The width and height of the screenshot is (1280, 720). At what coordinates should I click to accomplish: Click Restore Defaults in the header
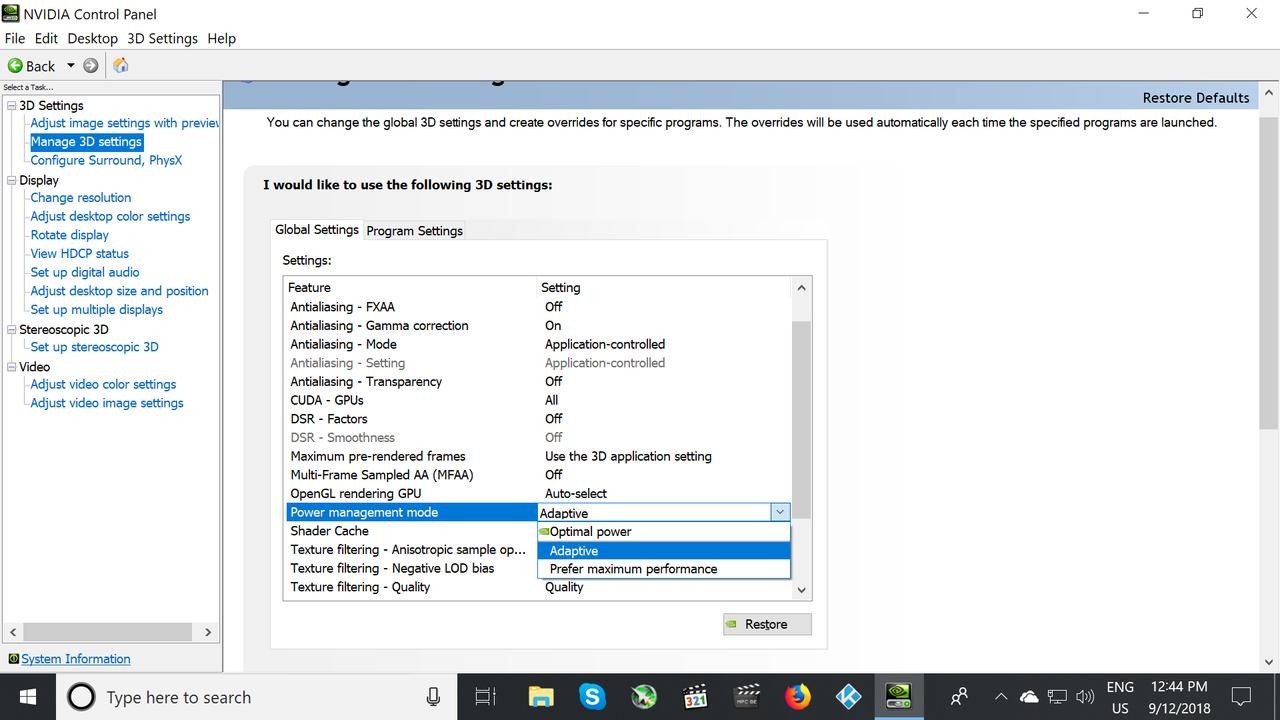pos(1196,97)
